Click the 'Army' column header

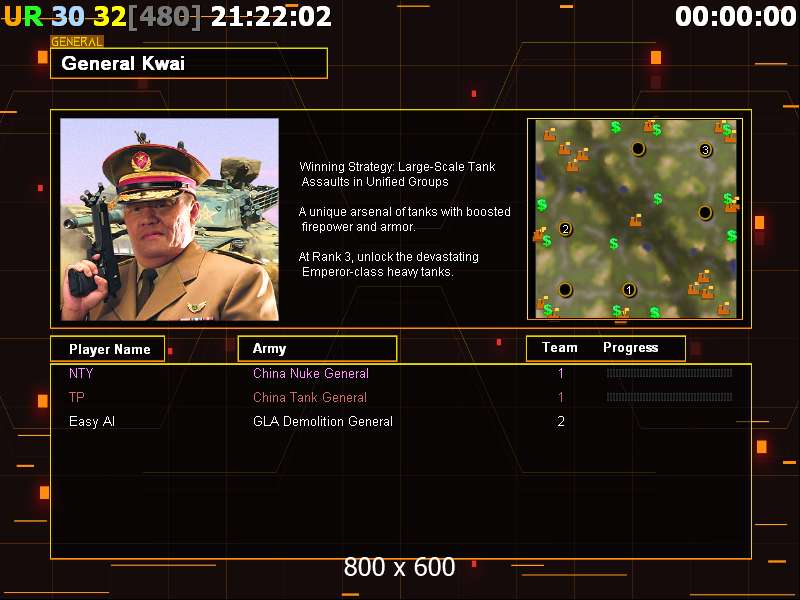click(317, 348)
